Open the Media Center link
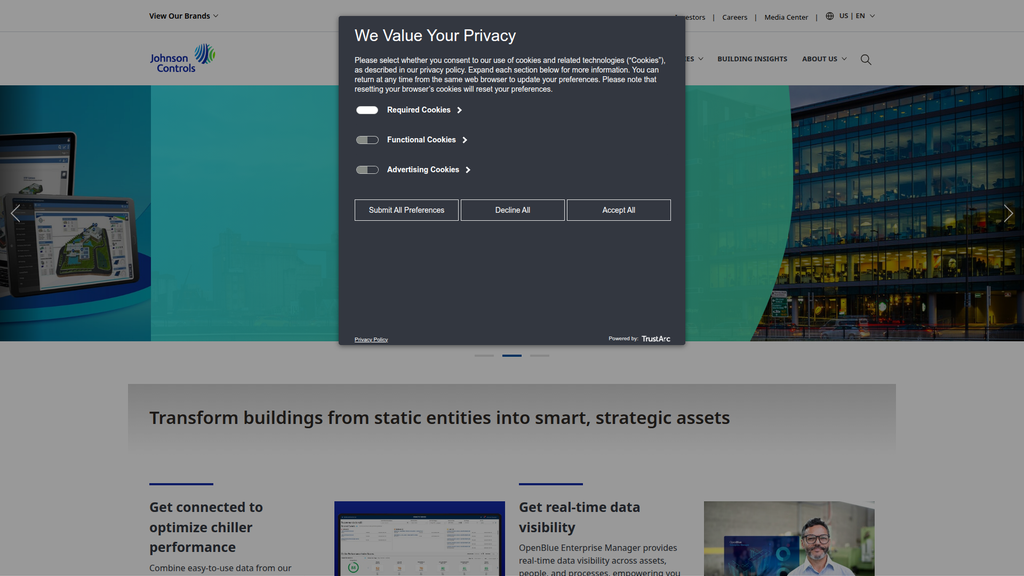This screenshot has width=1024, height=576. coord(786,17)
